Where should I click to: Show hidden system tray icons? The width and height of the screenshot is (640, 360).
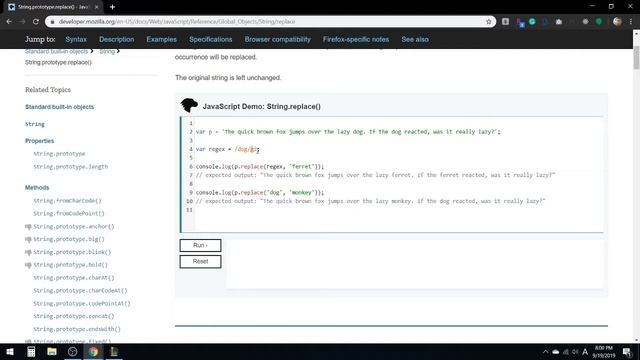pos(545,351)
